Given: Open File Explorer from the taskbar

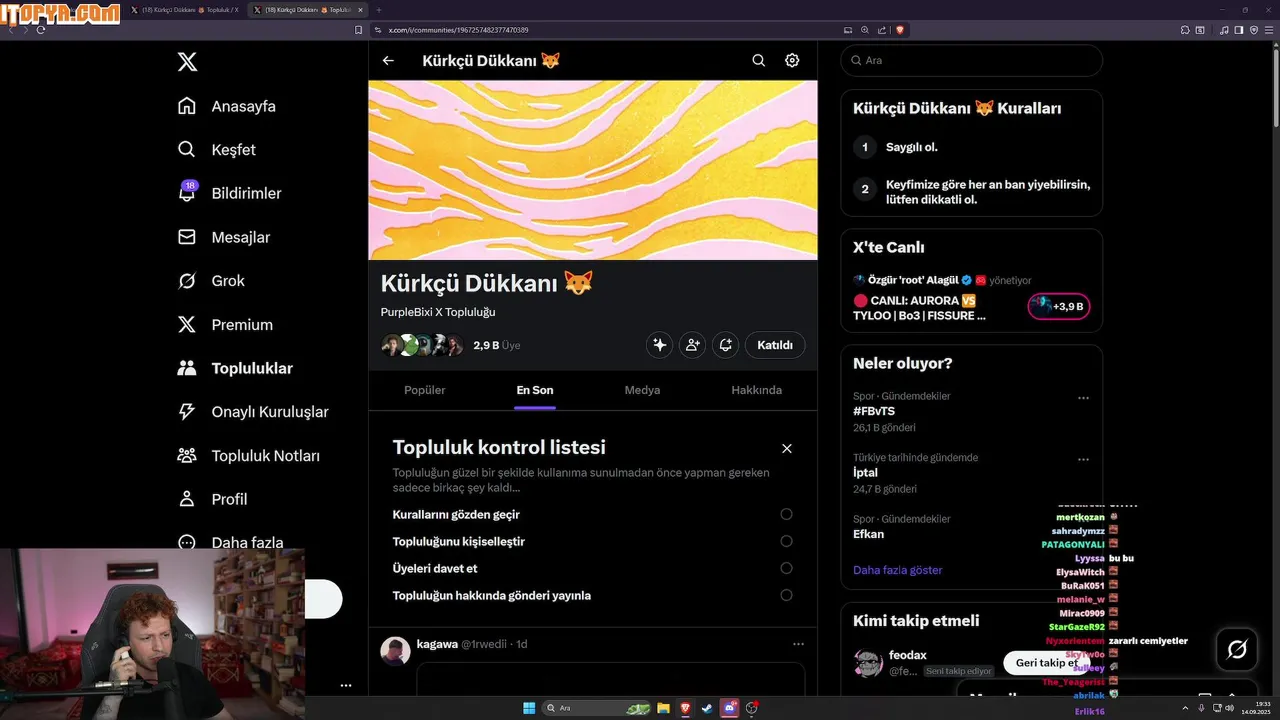Looking at the screenshot, I should pos(663,708).
